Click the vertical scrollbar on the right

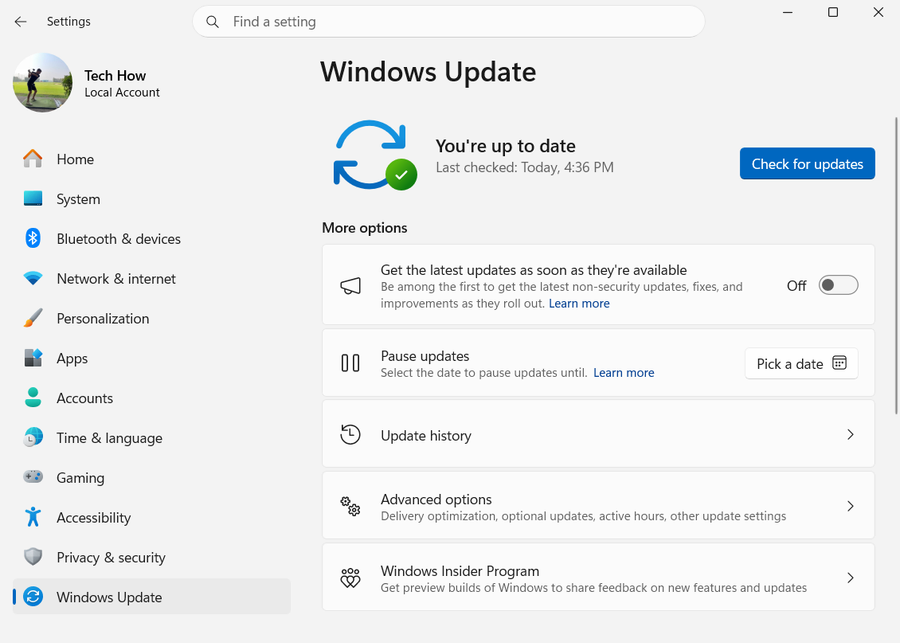point(896,265)
